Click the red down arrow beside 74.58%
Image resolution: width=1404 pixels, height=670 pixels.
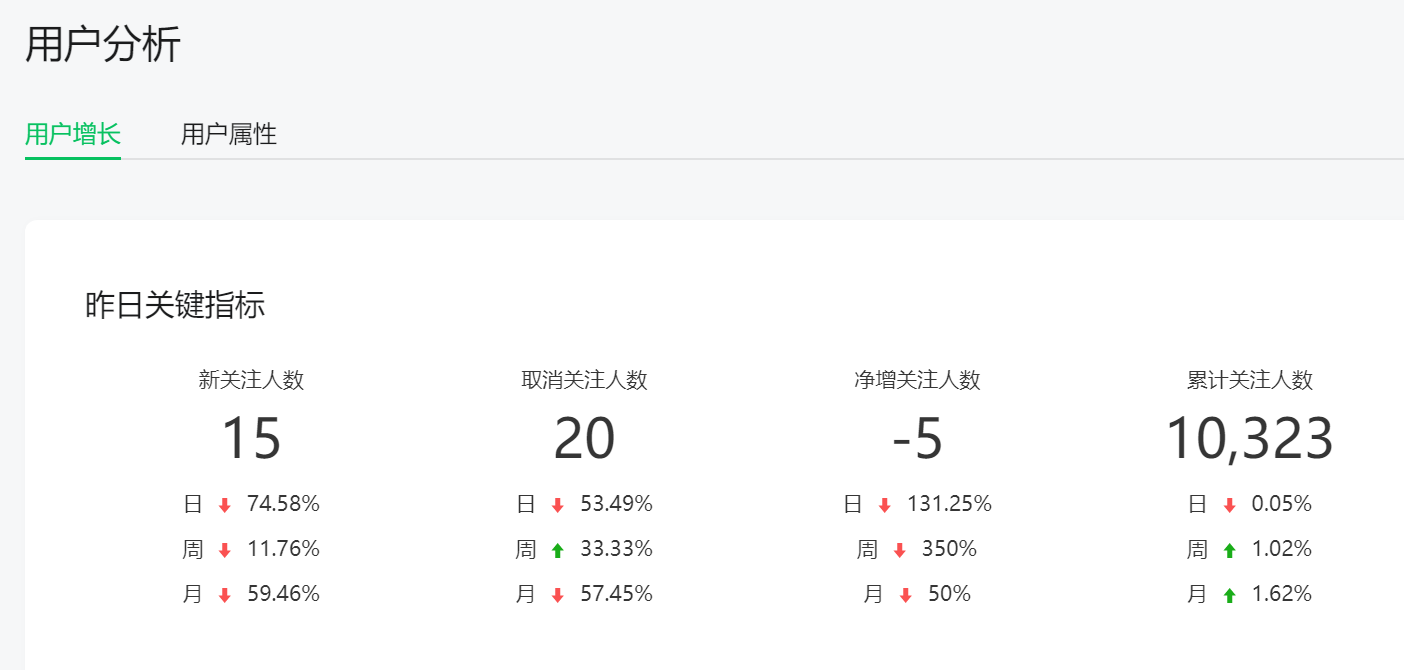225,506
